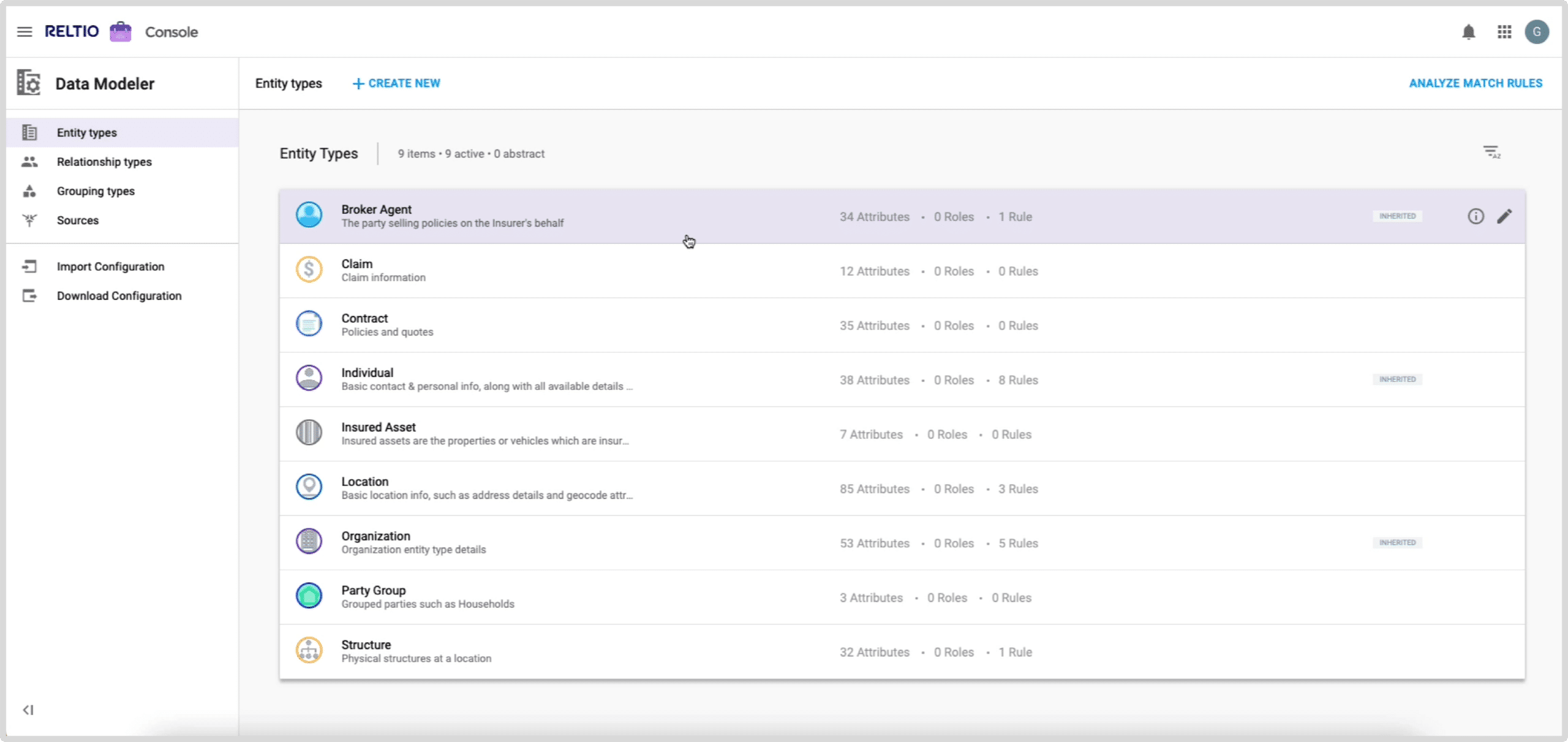This screenshot has height=742, width=1568.
Task: Open the apps grid launcher
Action: tap(1504, 32)
